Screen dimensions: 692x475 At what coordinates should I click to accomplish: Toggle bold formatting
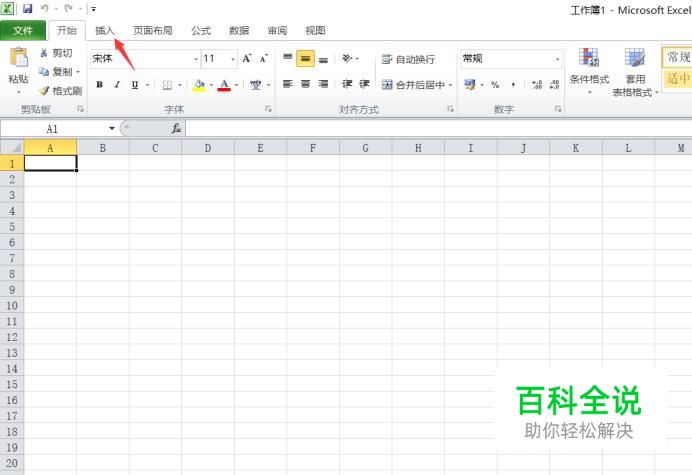tap(100, 84)
